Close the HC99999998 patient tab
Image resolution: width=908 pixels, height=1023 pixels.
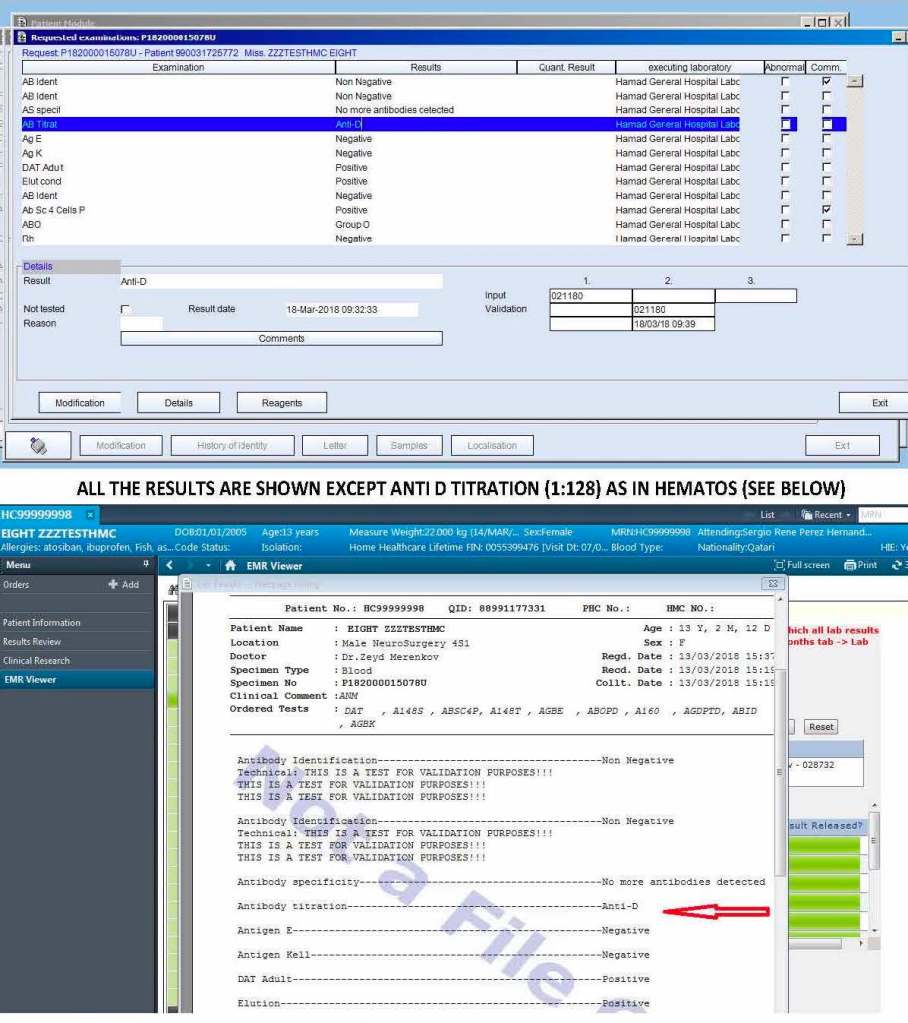(x=89, y=514)
